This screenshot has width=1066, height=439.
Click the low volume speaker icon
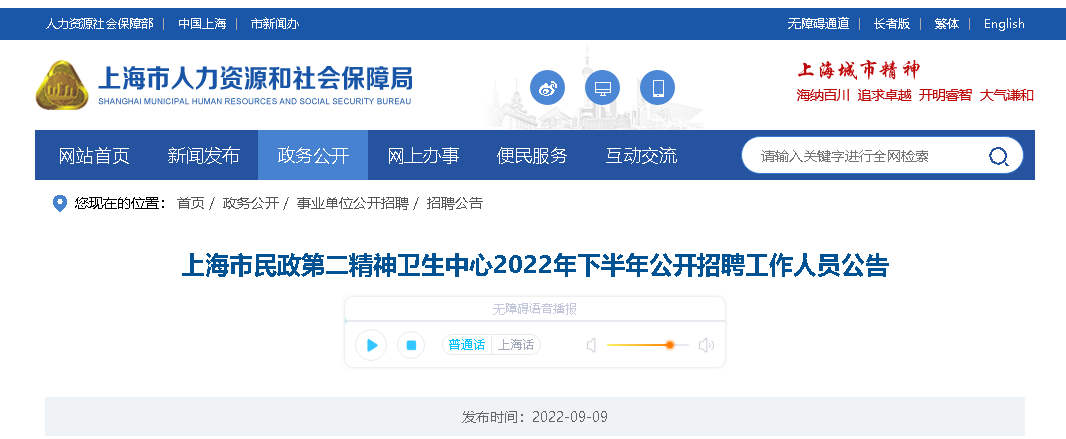point(591,345)
